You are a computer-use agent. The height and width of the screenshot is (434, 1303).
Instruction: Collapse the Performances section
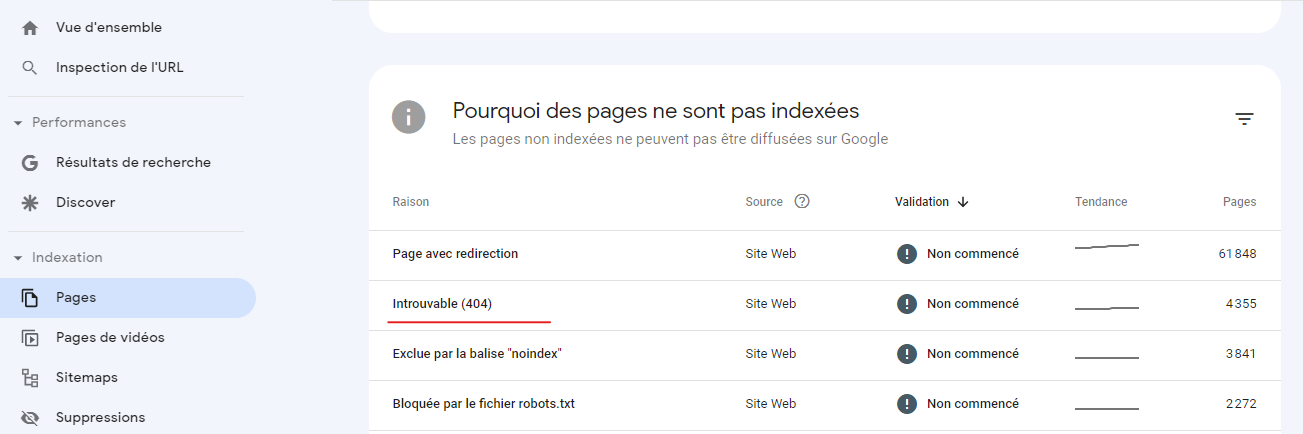point(18,123)
